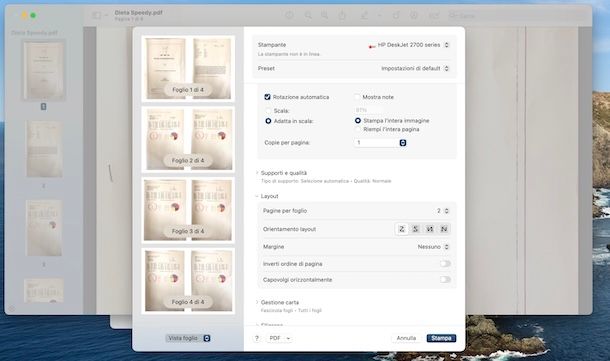The height and width of the screenshot is (361, 610).
Task: Open the Stampante printer dropdown
Action: tap(408, 45)
